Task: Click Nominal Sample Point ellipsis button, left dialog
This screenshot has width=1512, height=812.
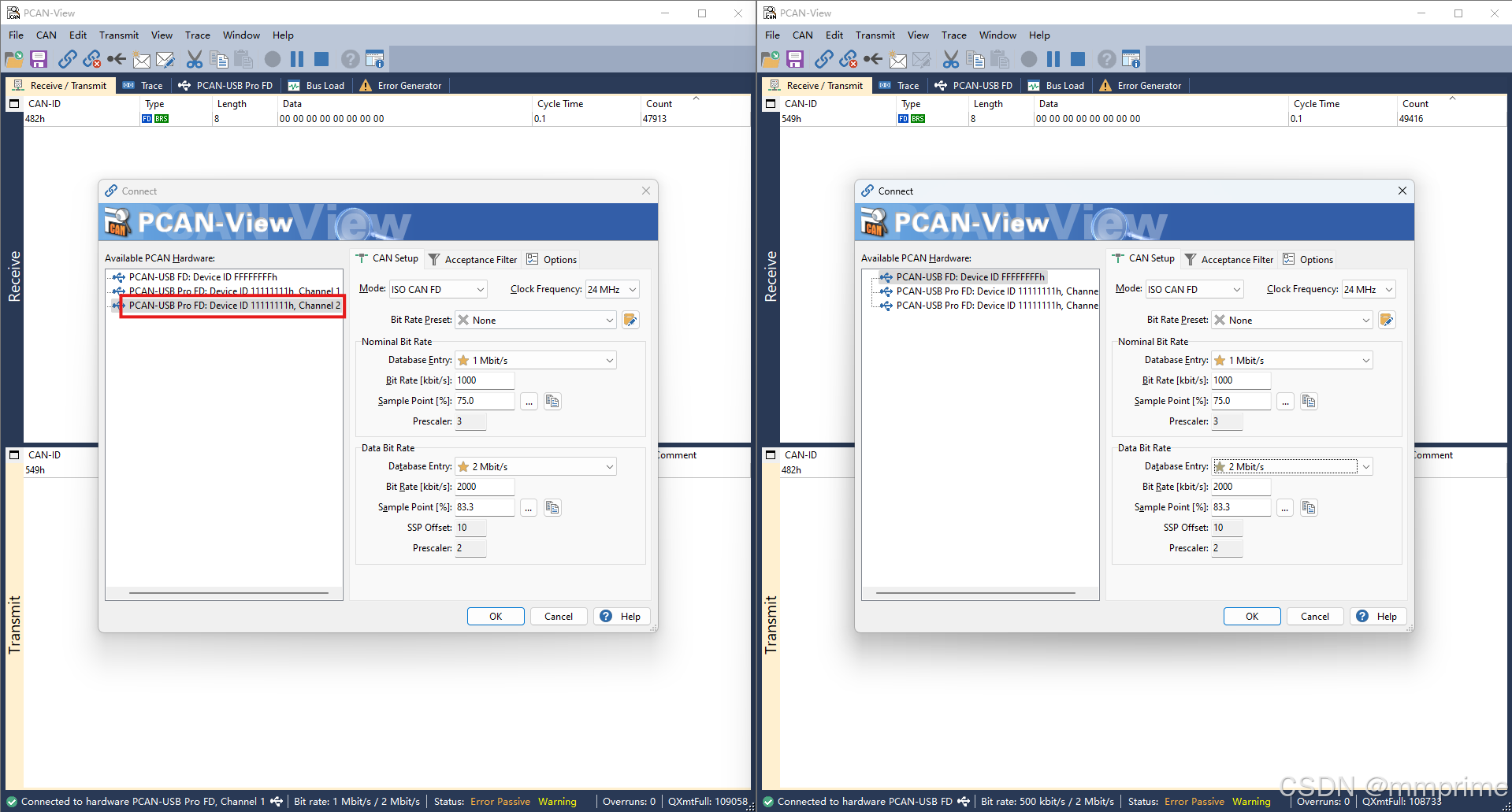Action: coord(529,402)
